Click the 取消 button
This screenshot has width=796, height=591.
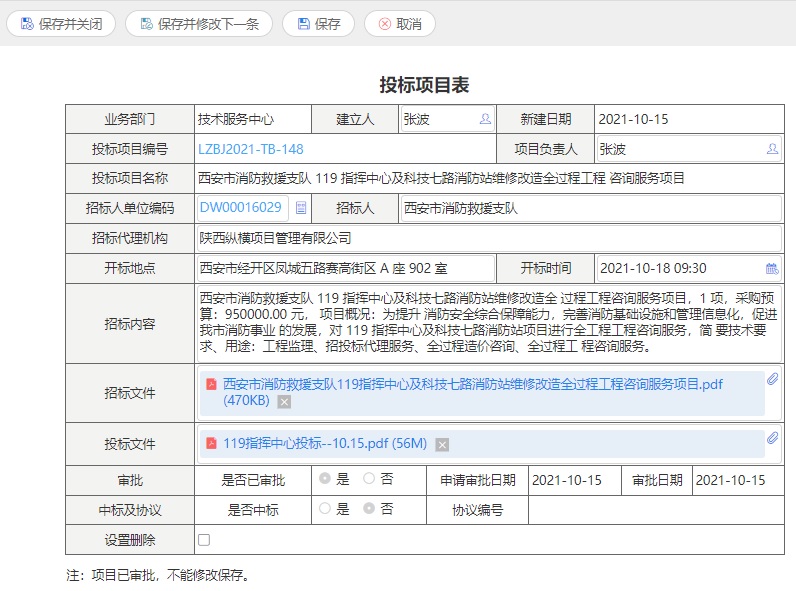pyautogui.click(x=400, y=24)
